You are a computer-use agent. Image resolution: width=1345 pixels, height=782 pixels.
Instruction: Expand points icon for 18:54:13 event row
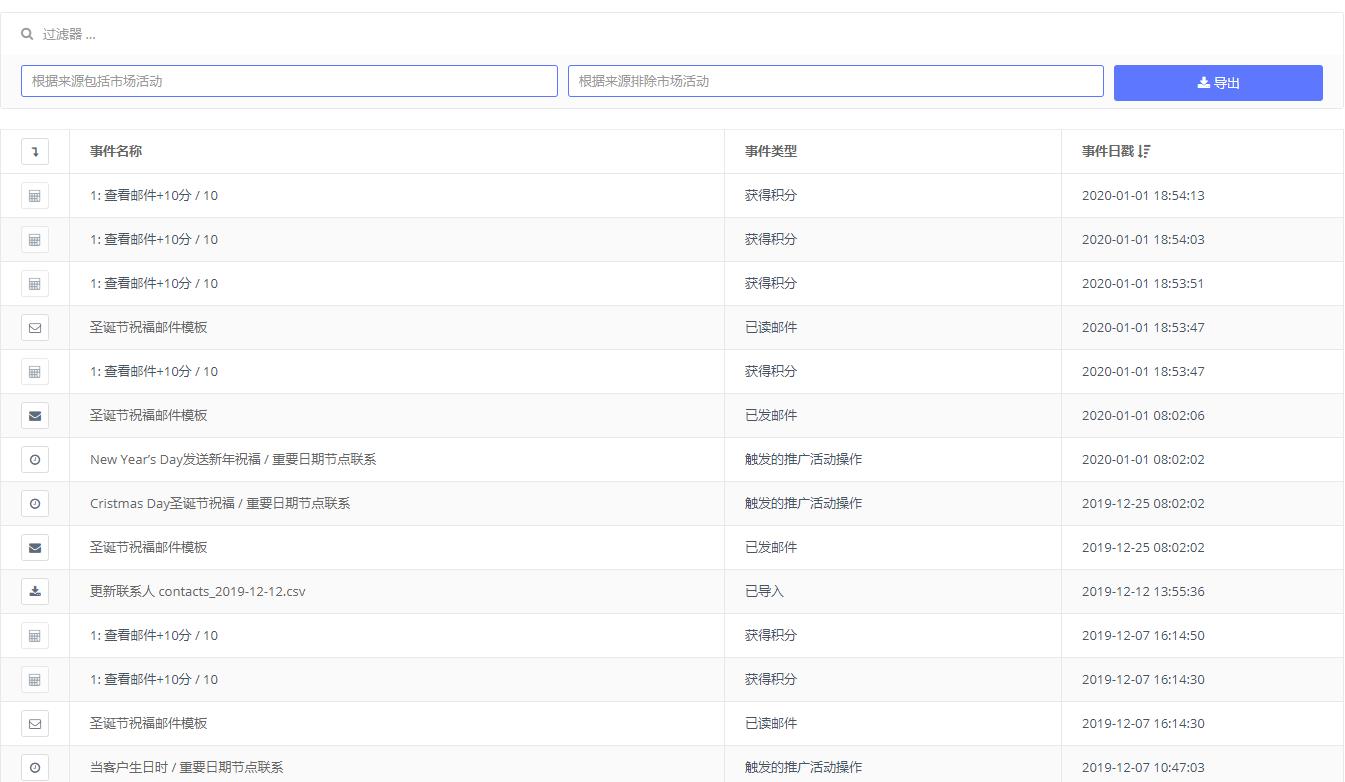(35, 196)
